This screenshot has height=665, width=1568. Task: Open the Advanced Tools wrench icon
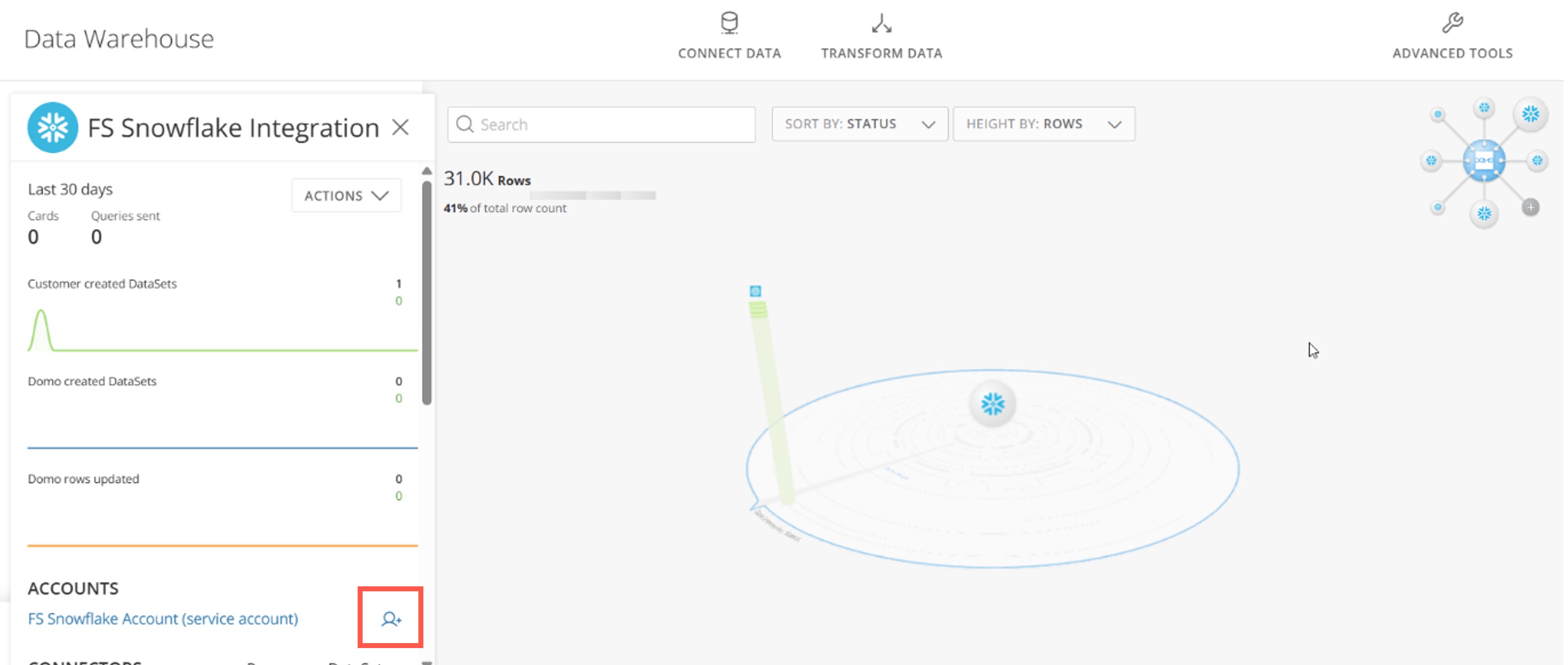point(1452,23)
